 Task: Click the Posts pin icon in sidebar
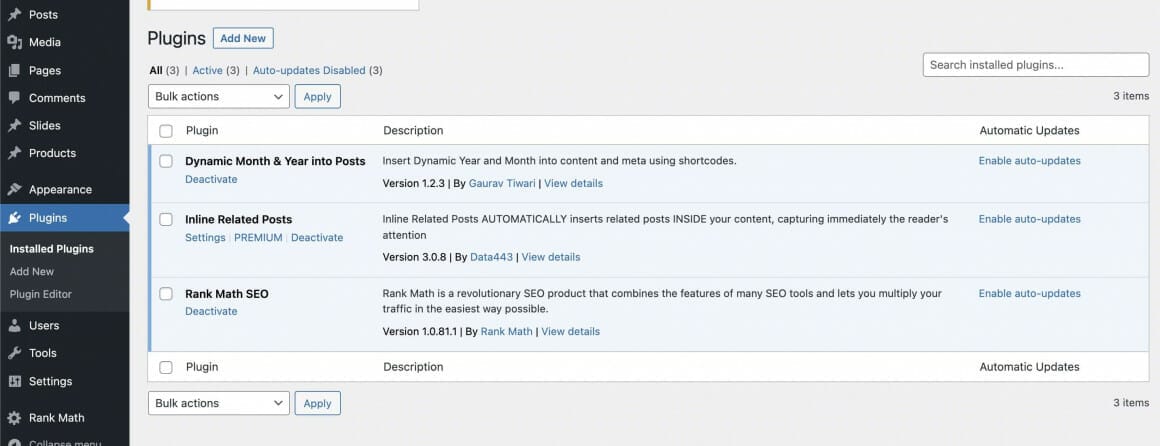(x=15, y=15)
